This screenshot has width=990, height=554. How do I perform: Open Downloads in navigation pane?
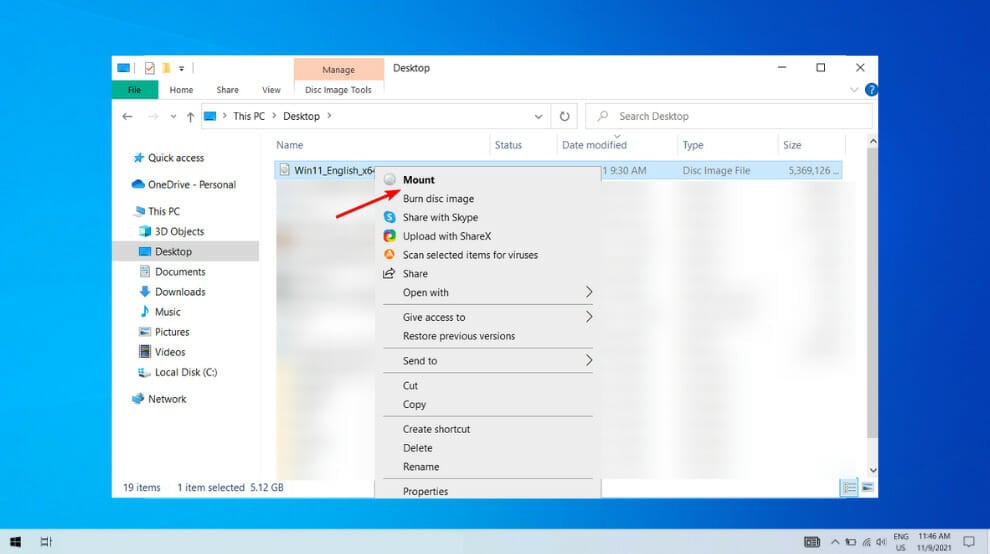(179, 292)
